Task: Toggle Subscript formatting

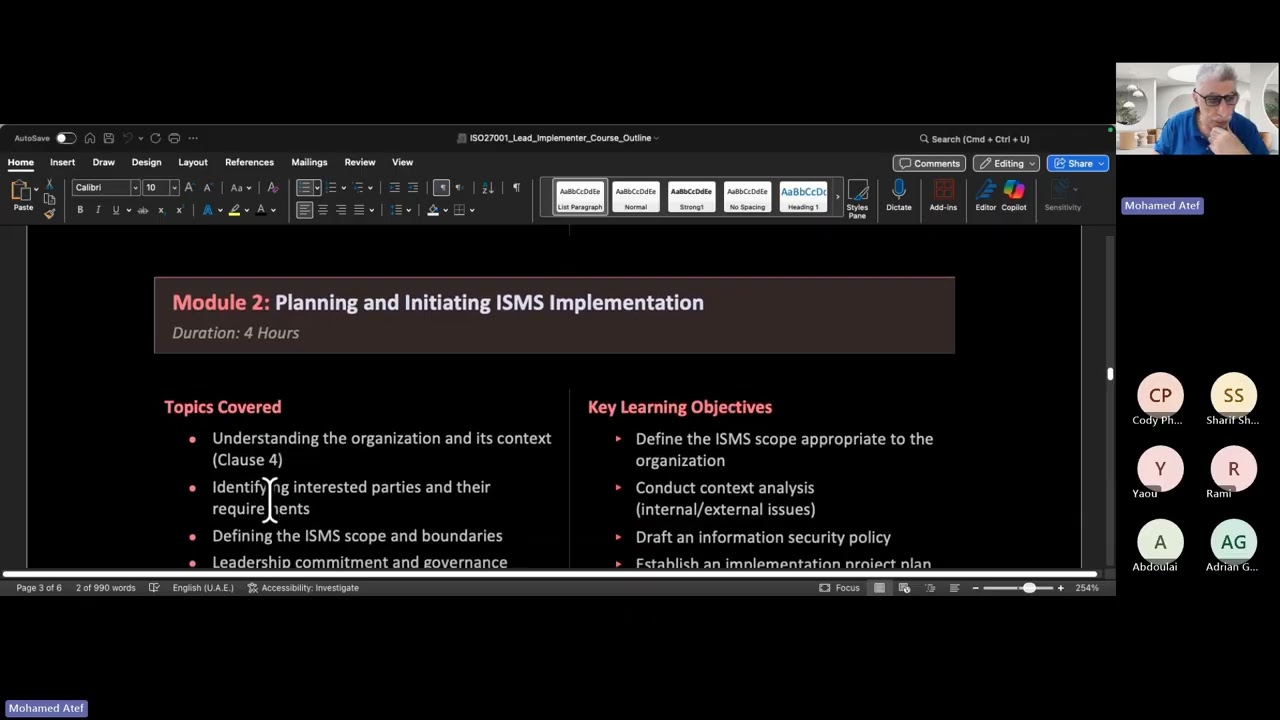Action: (x=161, y=210)
